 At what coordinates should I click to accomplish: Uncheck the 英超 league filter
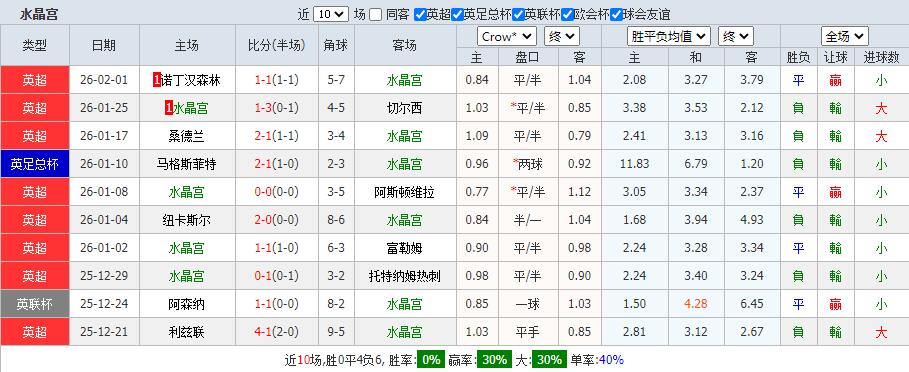pyautogui.click(x=420, y=14)
